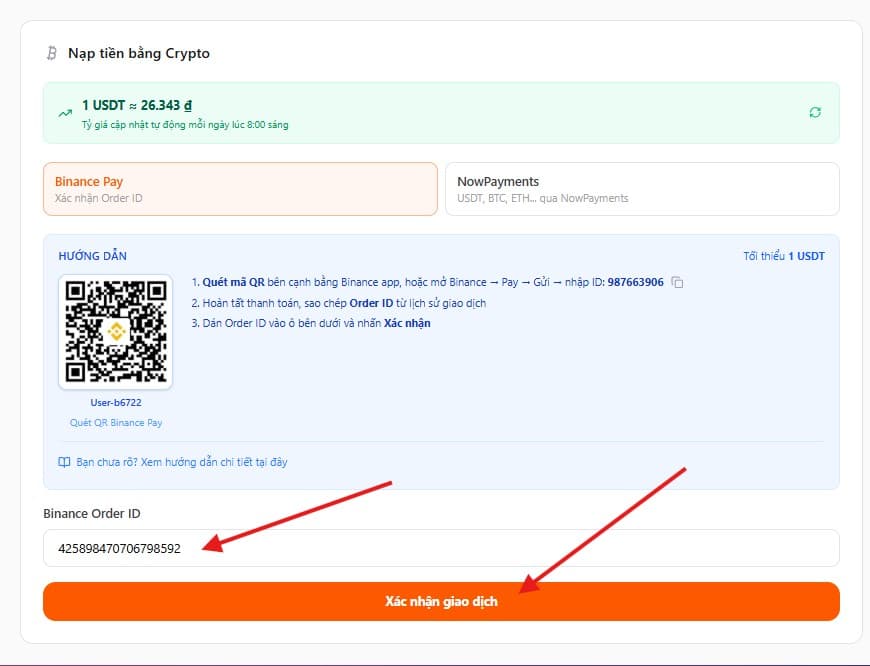Click the User-b6722 label under the QR
Viewport: 870px width, 666px height.
[x=115, y=403]
